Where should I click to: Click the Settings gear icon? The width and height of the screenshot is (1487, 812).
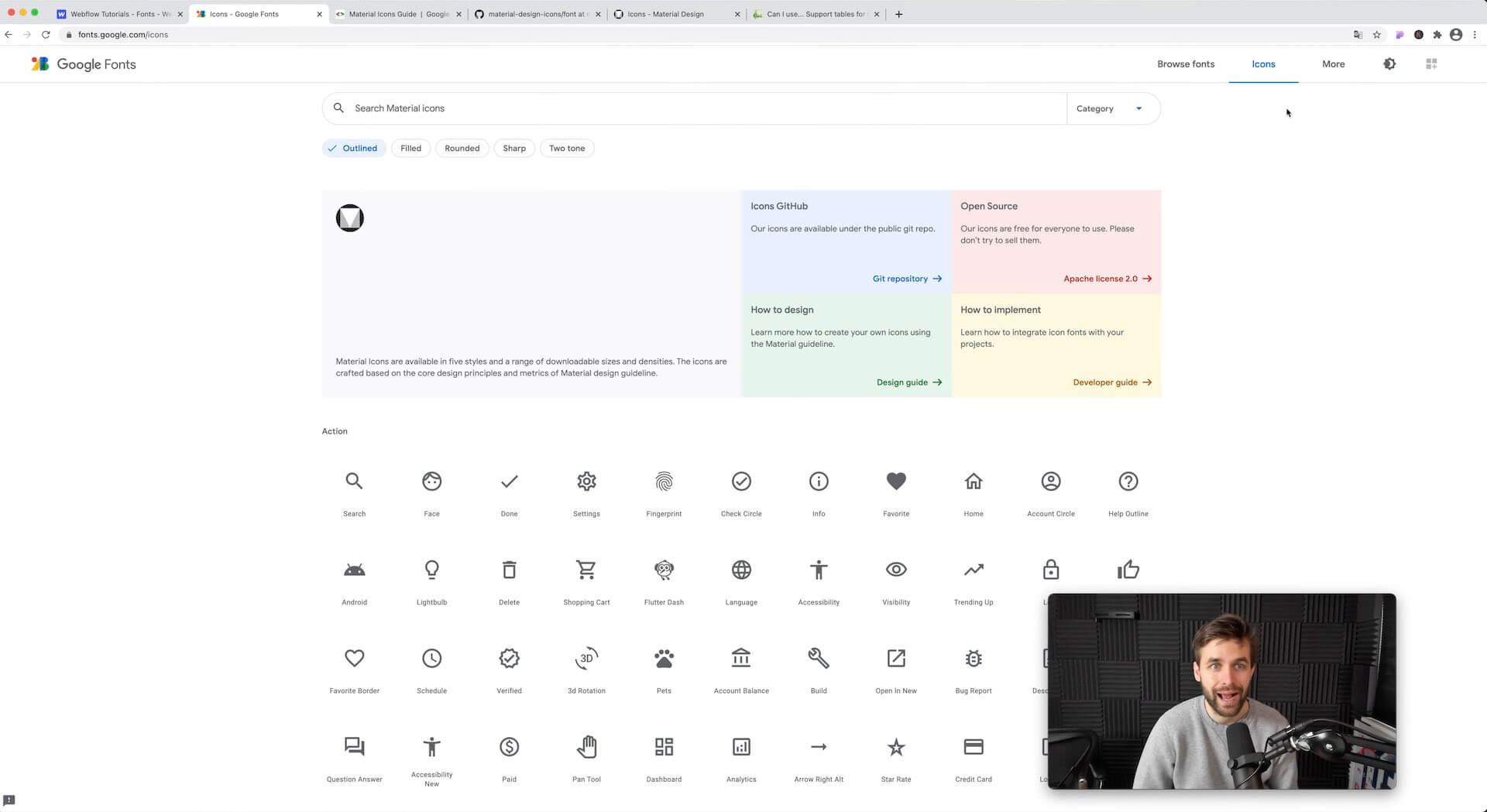(x=586, y=481)
